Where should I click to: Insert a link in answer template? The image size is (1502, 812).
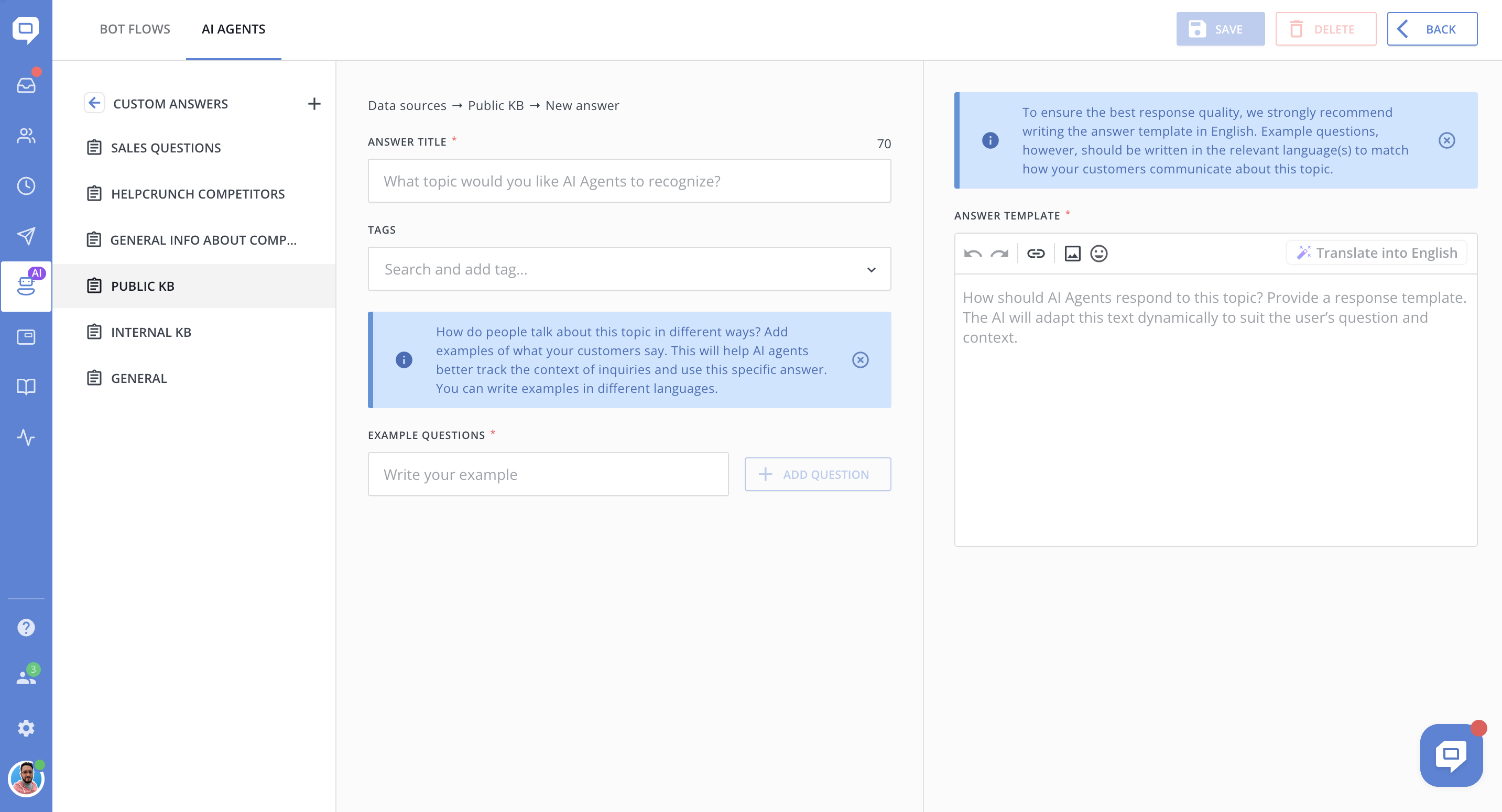[1036, 253]
